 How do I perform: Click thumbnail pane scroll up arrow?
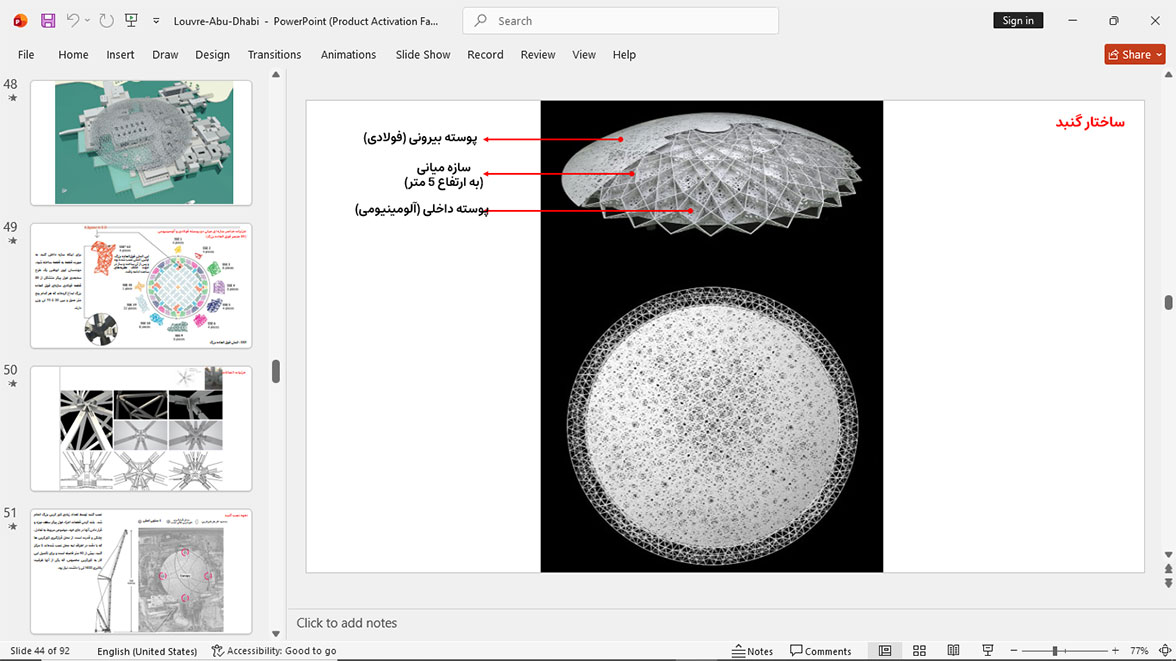pyautogui.click(x=276, y=75)
